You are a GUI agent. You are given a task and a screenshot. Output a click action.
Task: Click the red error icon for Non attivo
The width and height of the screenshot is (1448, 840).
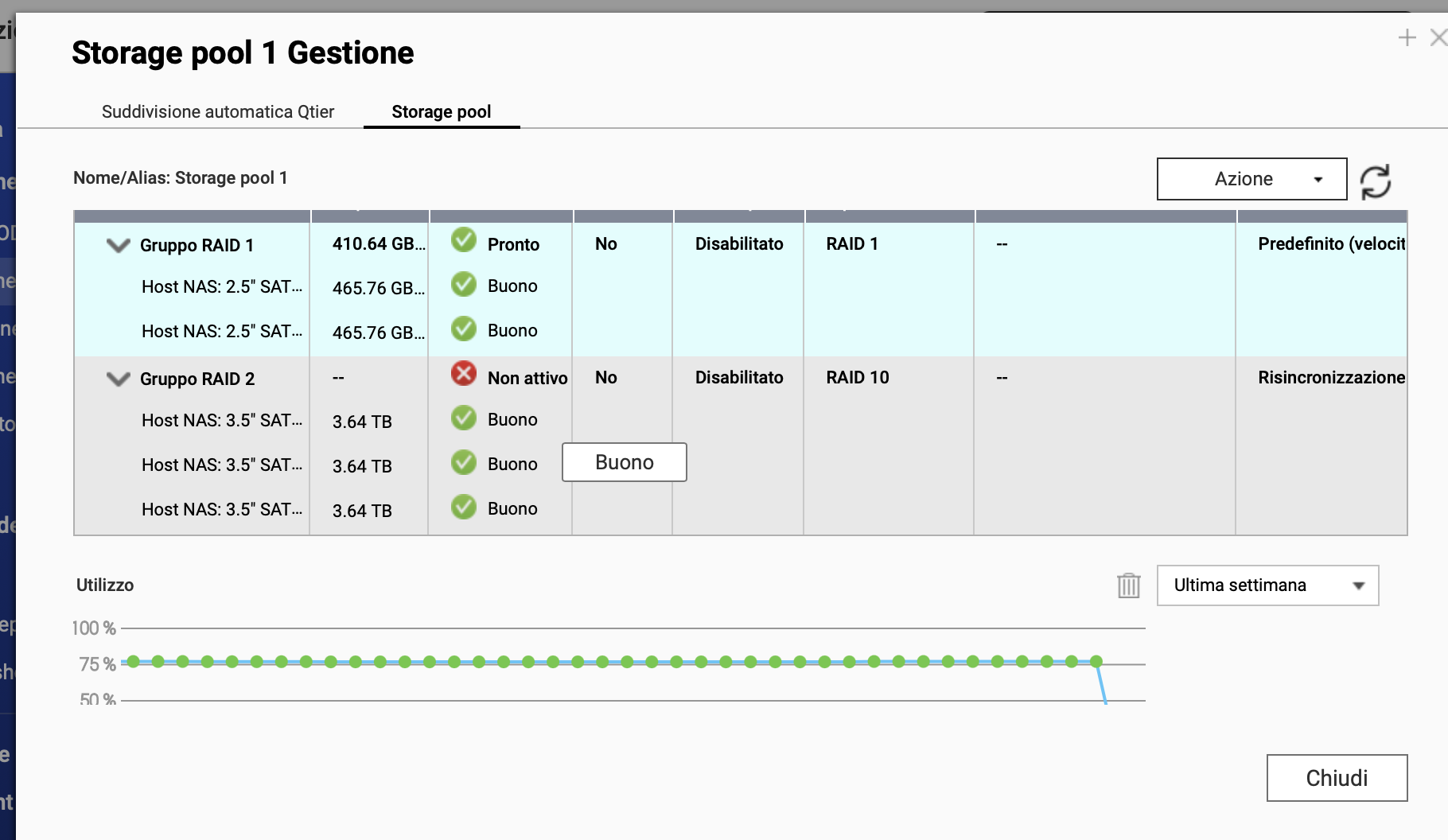[464, 374]
